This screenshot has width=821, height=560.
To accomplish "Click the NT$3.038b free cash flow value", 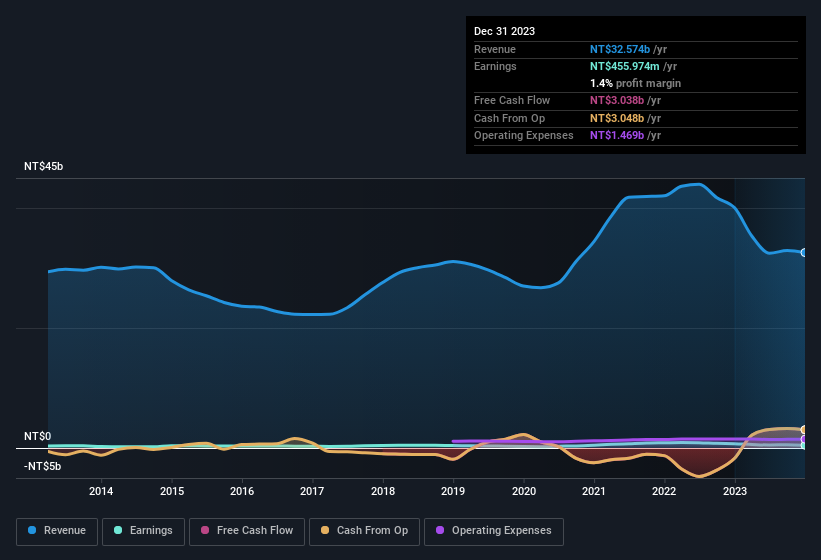I will pos(617,100).
